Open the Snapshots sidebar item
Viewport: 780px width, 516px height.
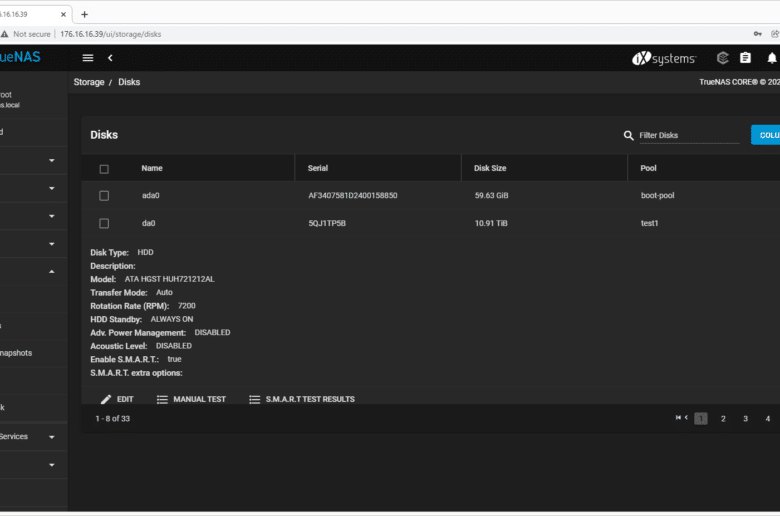point(16,353)
